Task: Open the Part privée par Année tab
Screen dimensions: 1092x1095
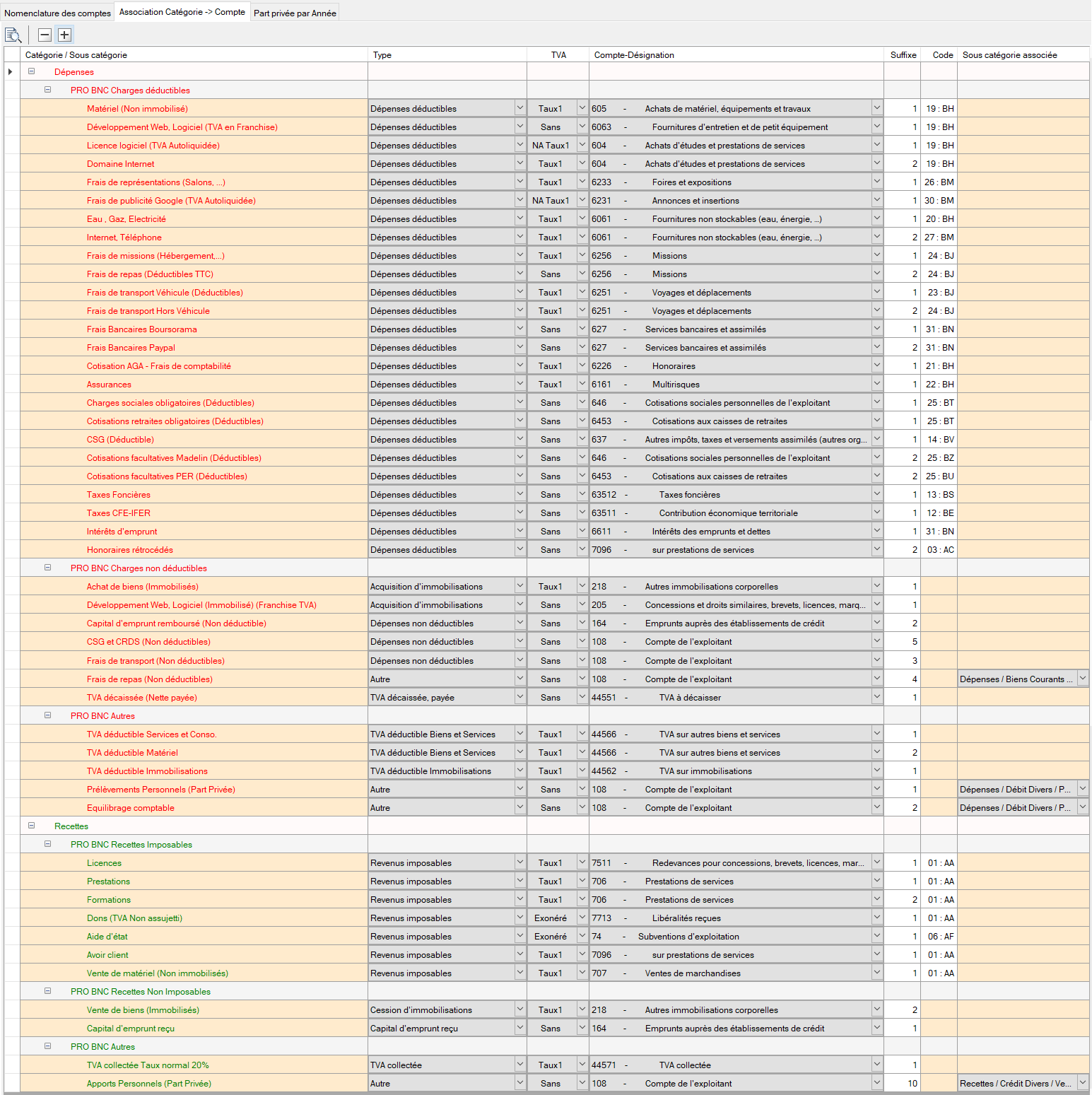Action: tap(295, 13)
